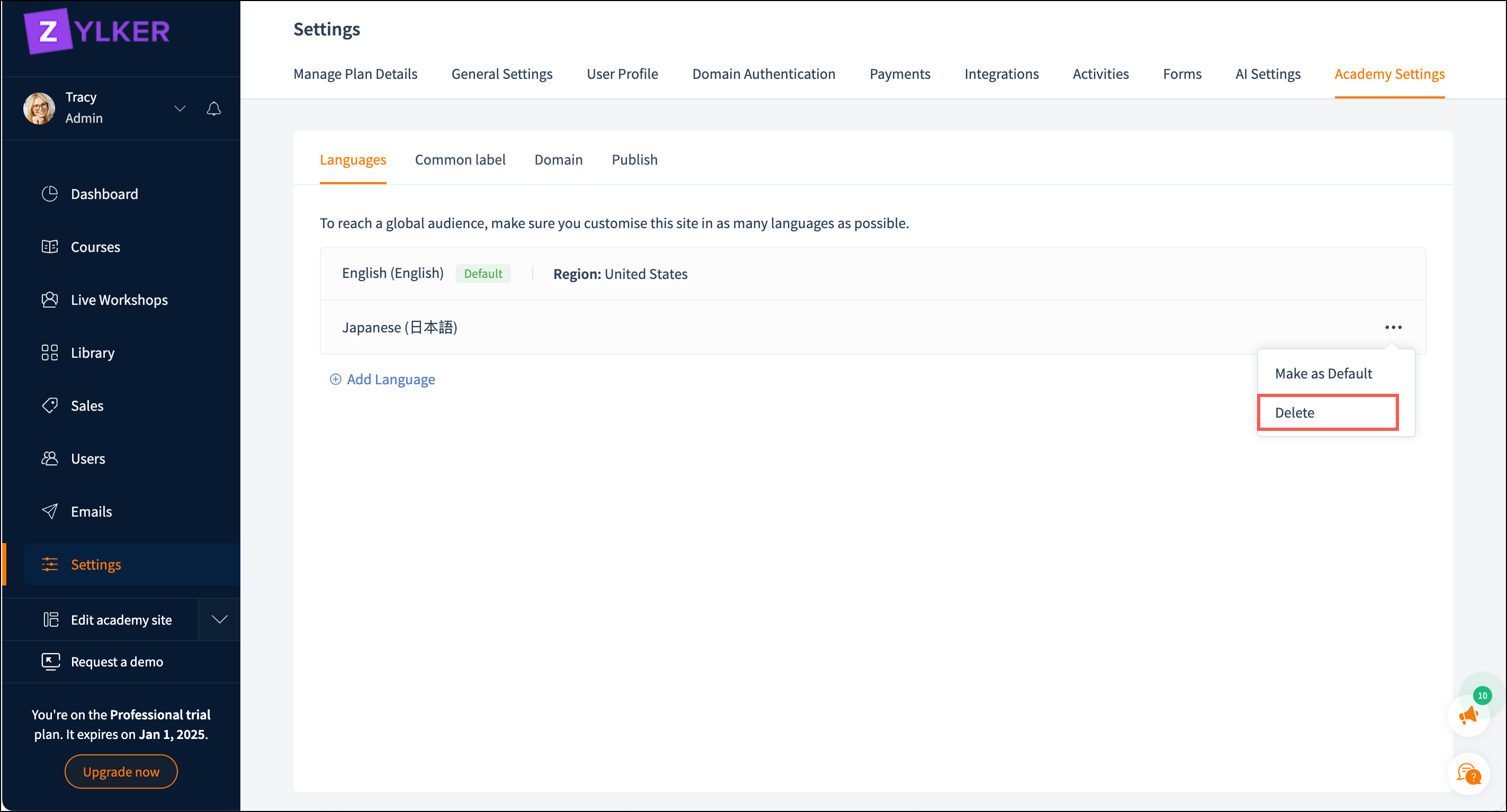The height and width of the screenshot is (812, 1507).
Task: Expand the Tracy Admin profile chevron
Action: pos(180,108)
